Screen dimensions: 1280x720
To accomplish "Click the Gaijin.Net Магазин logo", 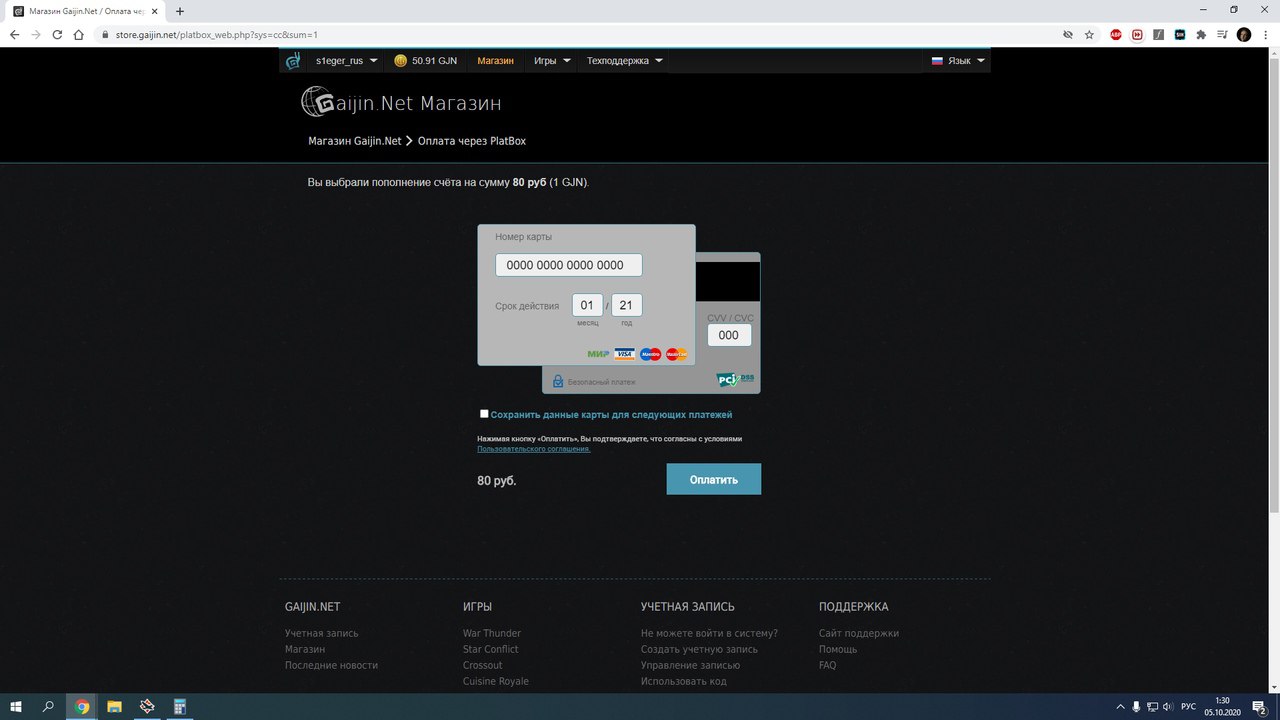I will tap(401, 102).
